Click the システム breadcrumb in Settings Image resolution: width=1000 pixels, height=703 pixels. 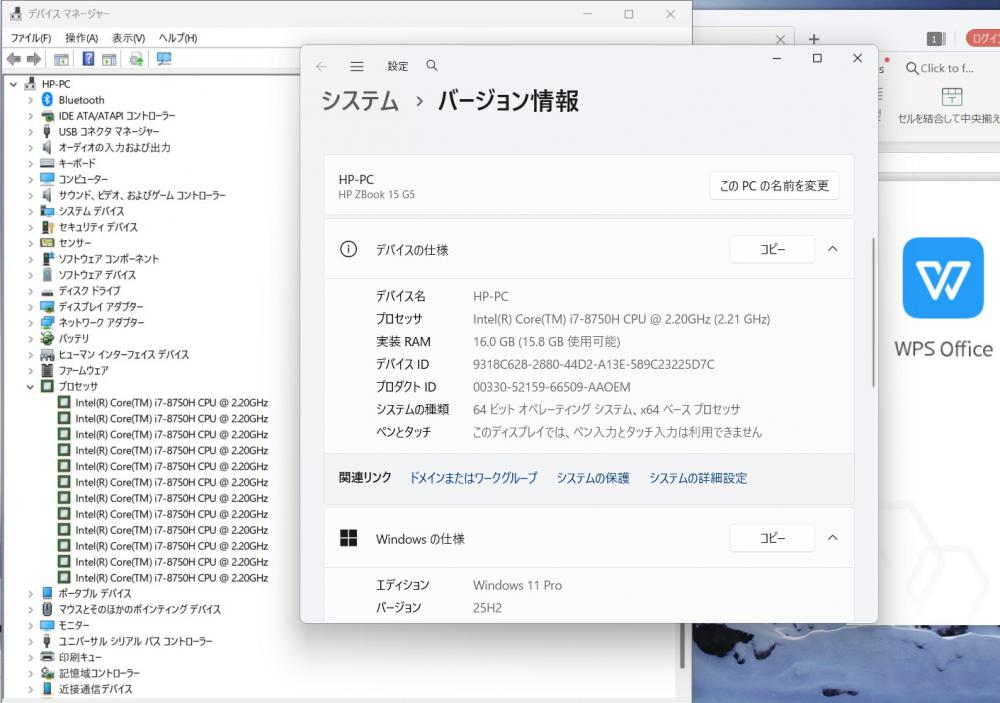click(360, 101)
